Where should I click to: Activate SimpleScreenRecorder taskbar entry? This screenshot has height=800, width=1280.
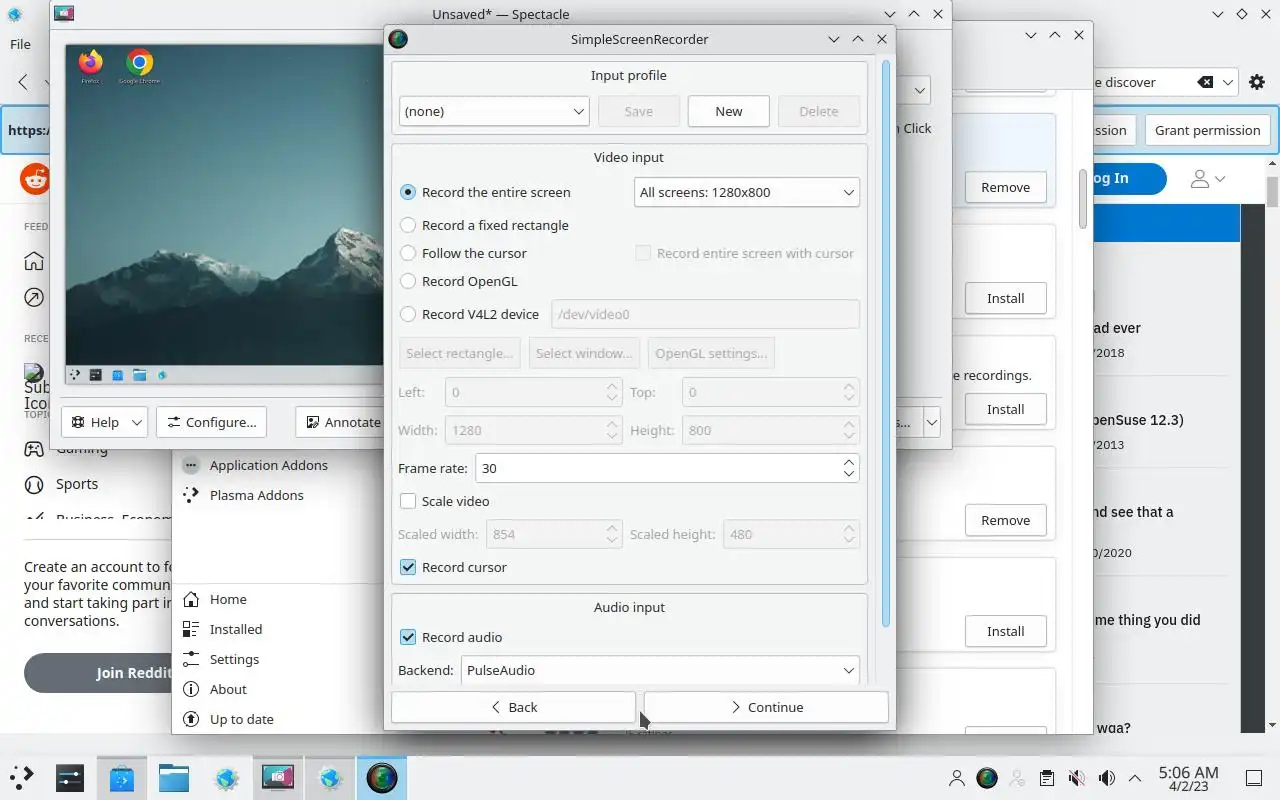click(x=382, y=777)
